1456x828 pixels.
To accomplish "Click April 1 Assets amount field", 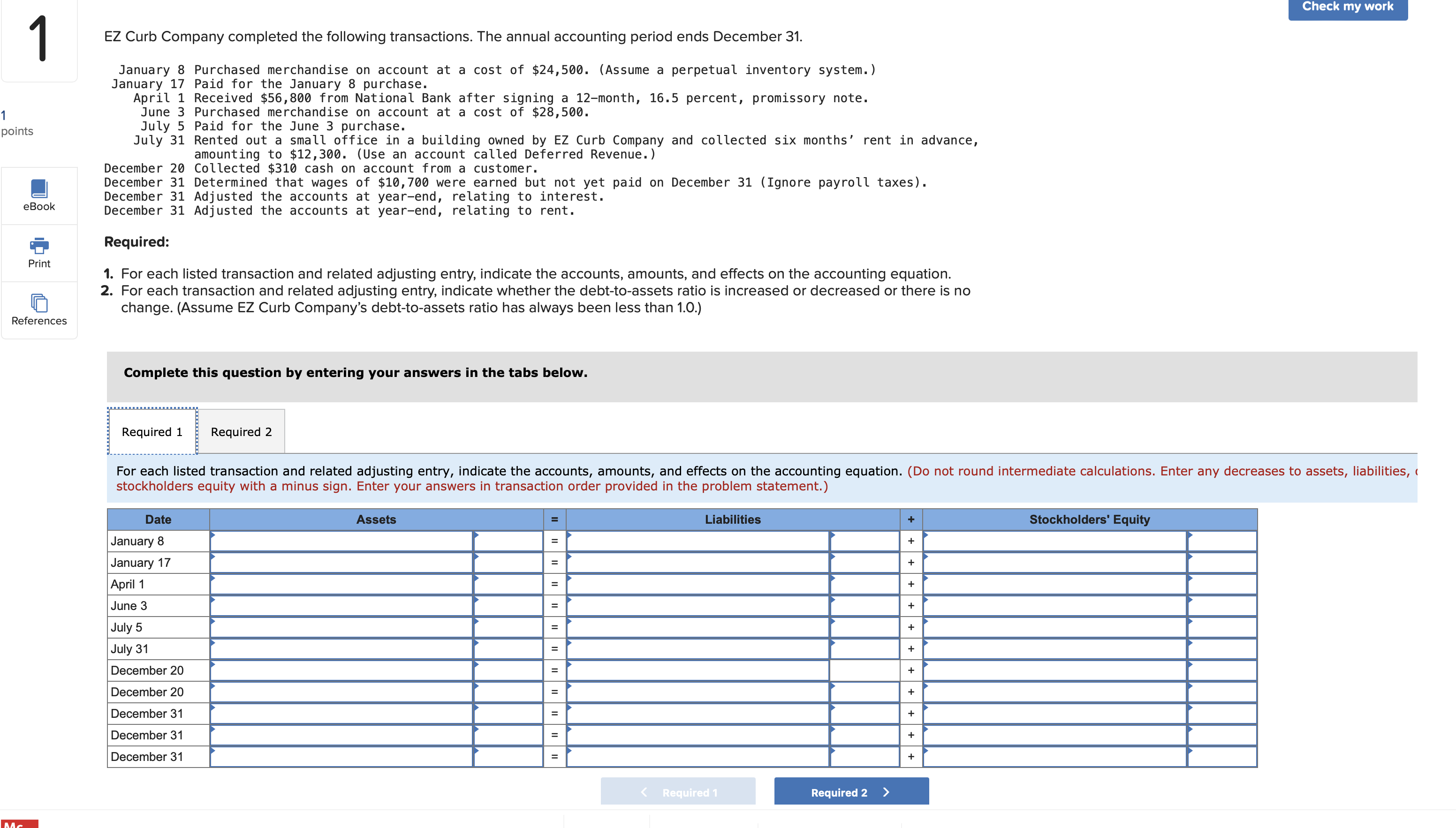I will click(x=508, y=585).
